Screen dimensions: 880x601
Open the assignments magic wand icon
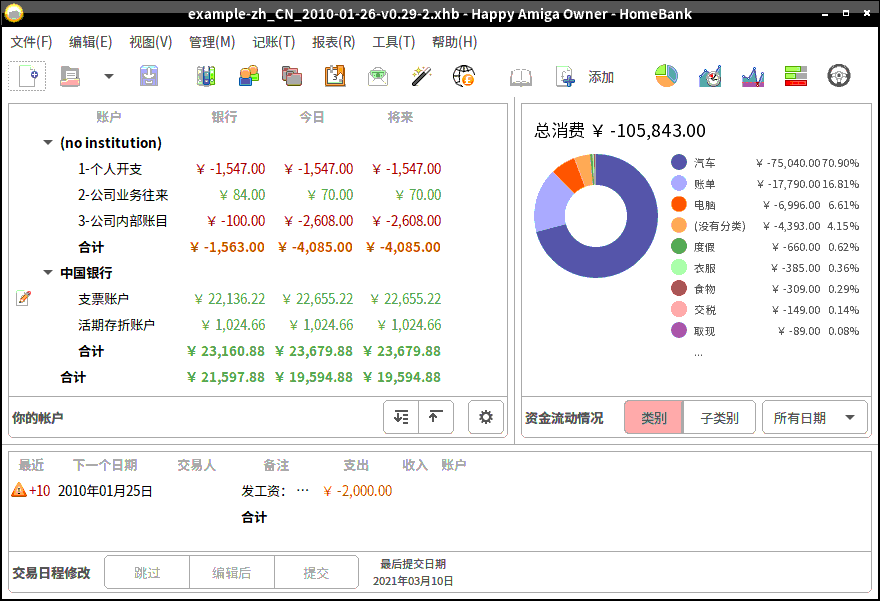(421, 76)
